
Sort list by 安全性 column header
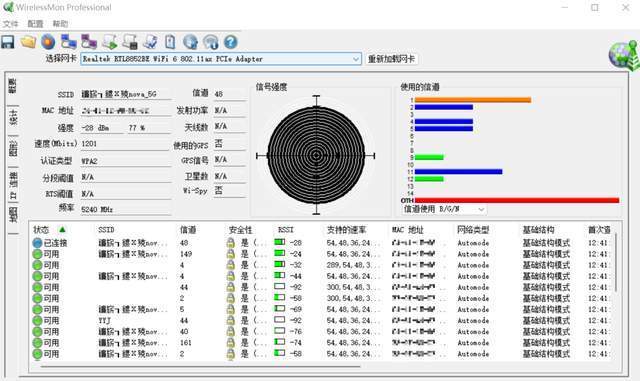pyautogui.click(x=240, y=230)
